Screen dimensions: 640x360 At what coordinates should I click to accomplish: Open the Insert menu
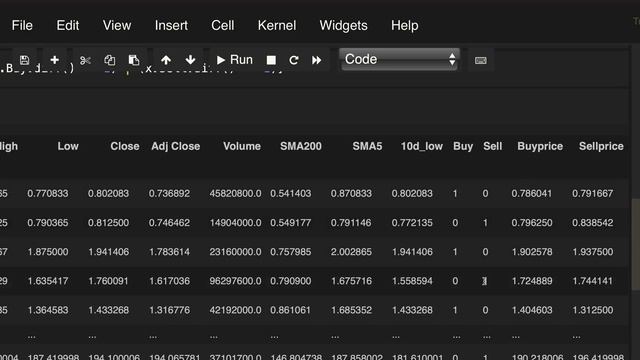point(171,25)
